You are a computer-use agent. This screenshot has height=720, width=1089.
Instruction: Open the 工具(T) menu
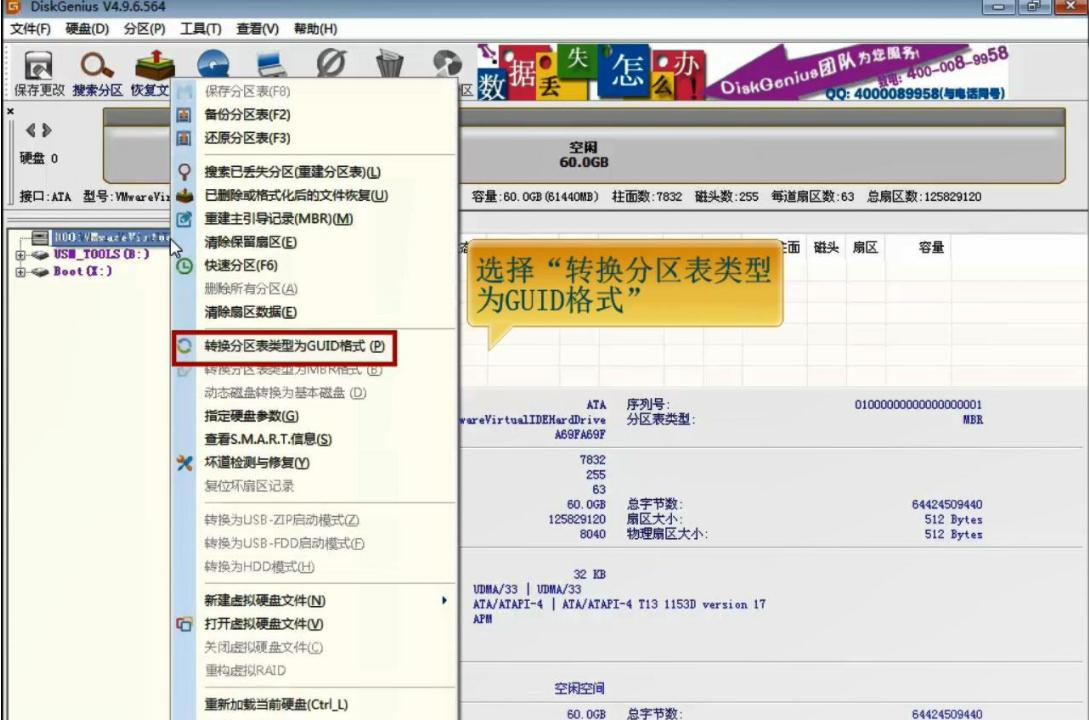198,29
